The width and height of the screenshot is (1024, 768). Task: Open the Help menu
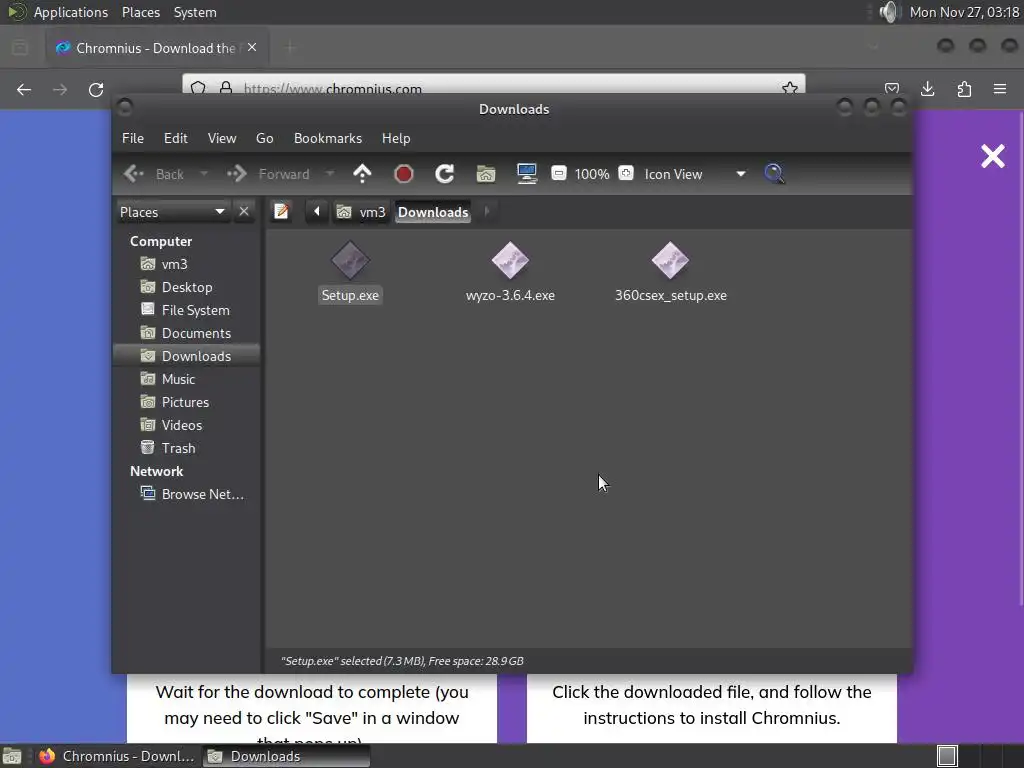(x=396, y=138)
